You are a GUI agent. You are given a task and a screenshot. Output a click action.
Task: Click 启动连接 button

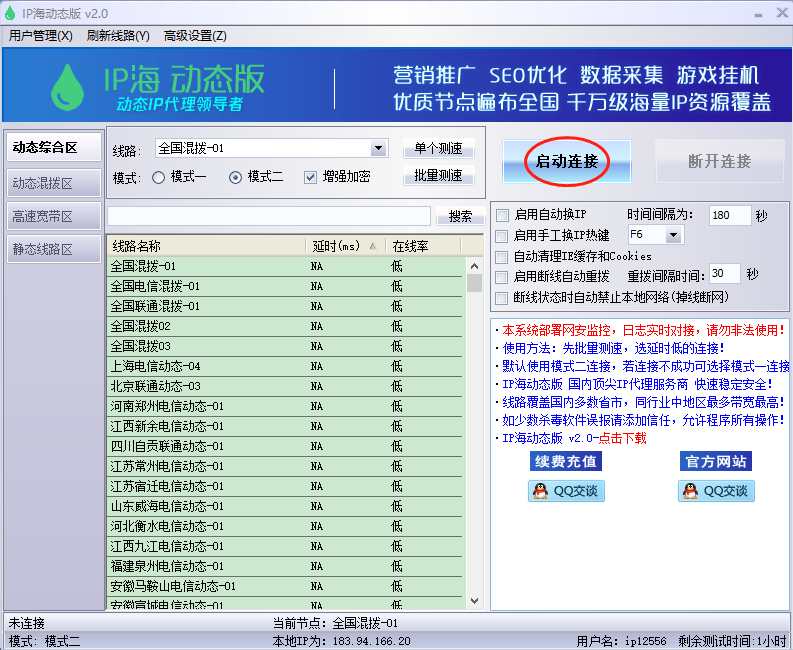[566, 161]
